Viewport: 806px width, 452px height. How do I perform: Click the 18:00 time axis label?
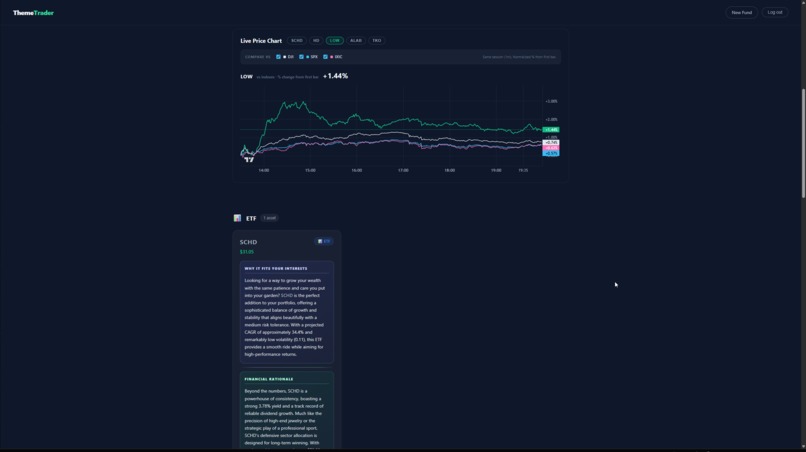click(449, 170)
